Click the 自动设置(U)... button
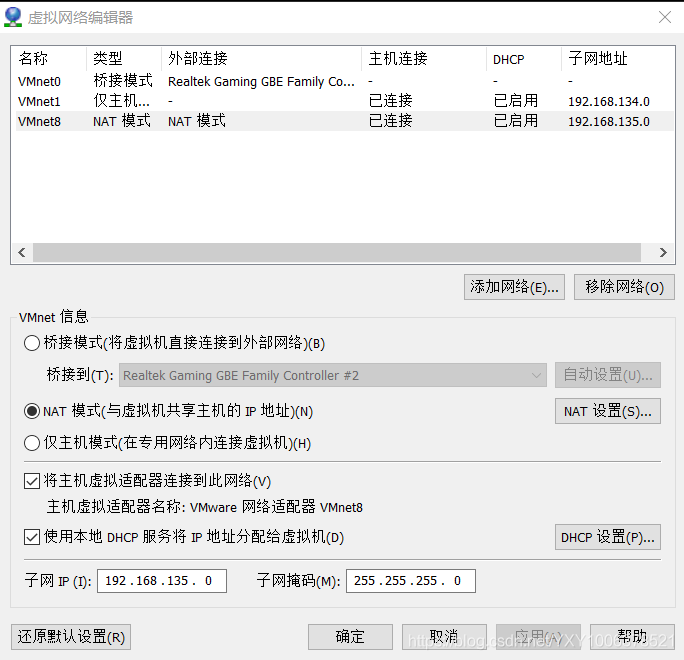This screenshot has height=660, width=684. 608,375
